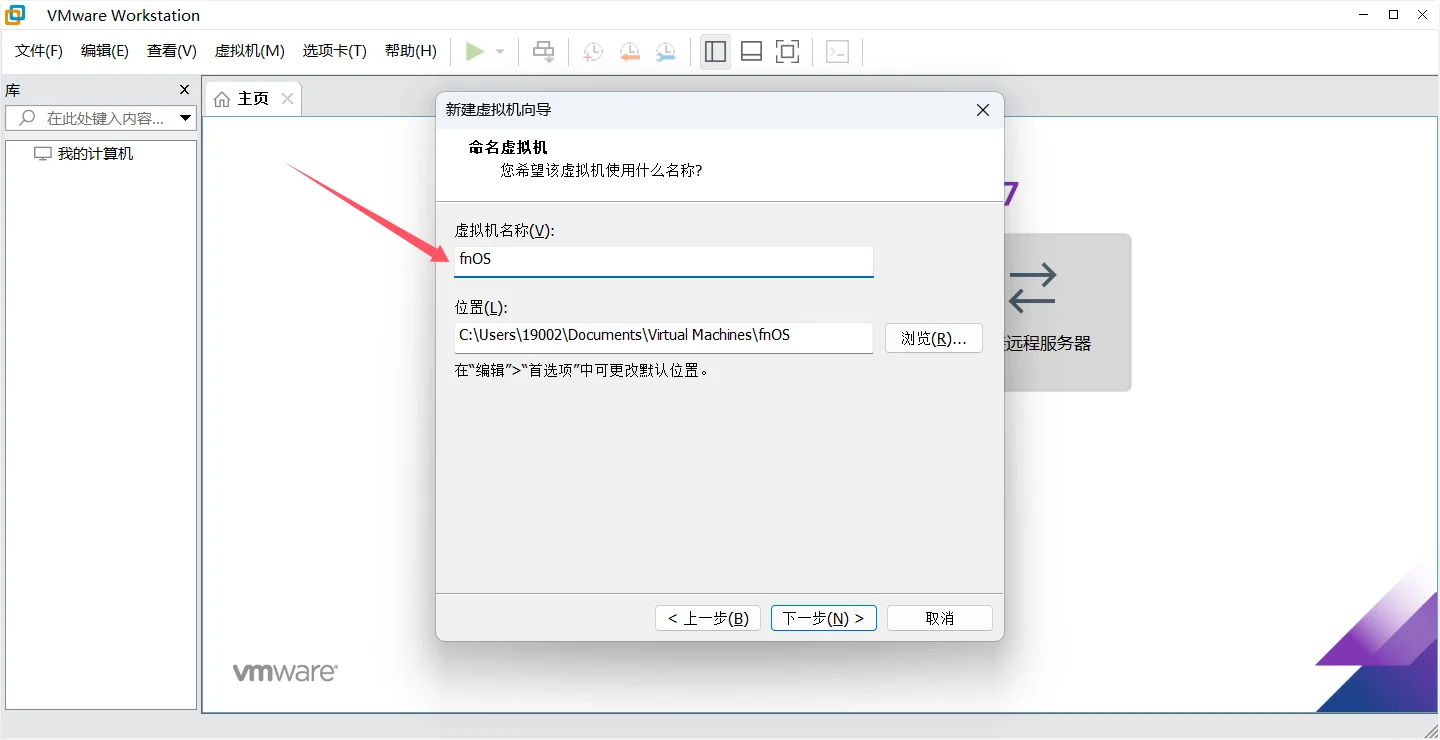Open the 编辑(E) menu

point(105,51)
